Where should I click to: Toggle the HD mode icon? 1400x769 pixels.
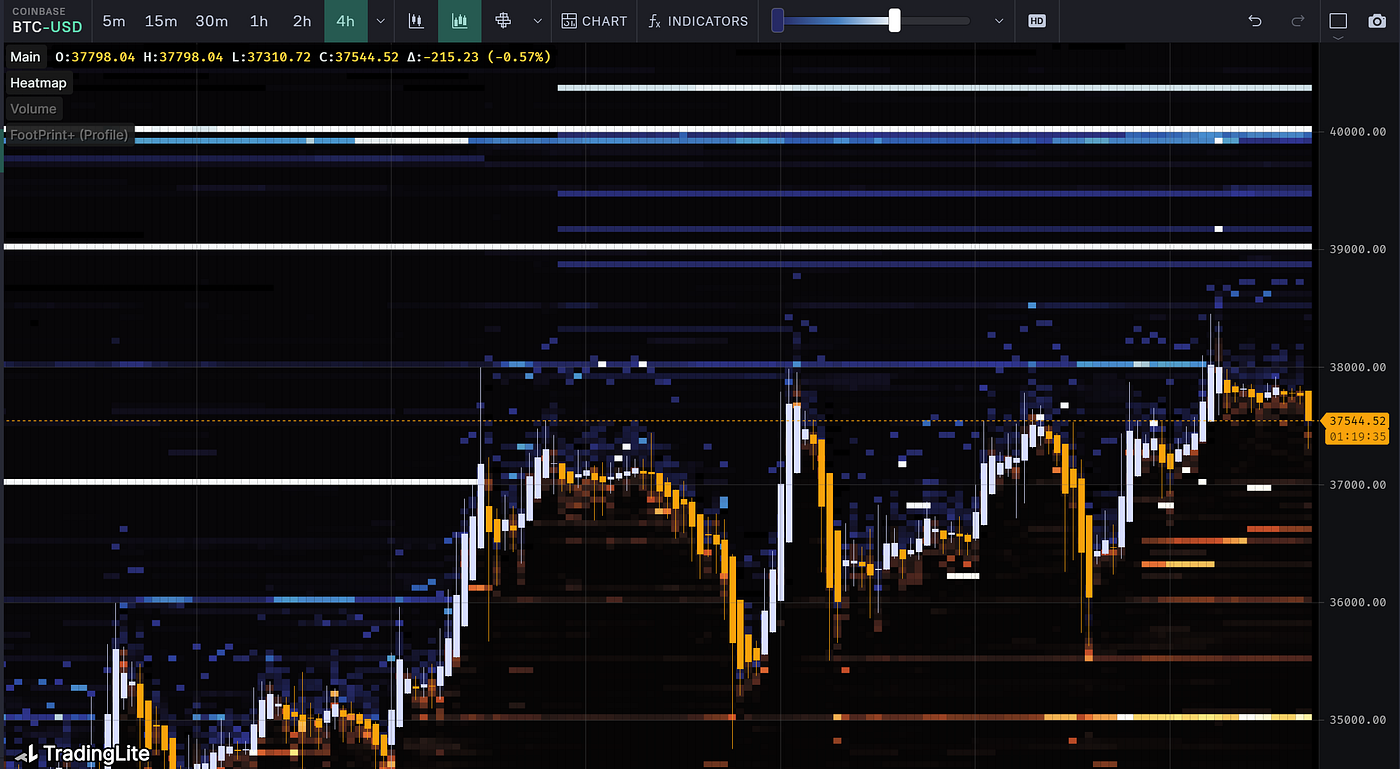(x=1037, y=20)
